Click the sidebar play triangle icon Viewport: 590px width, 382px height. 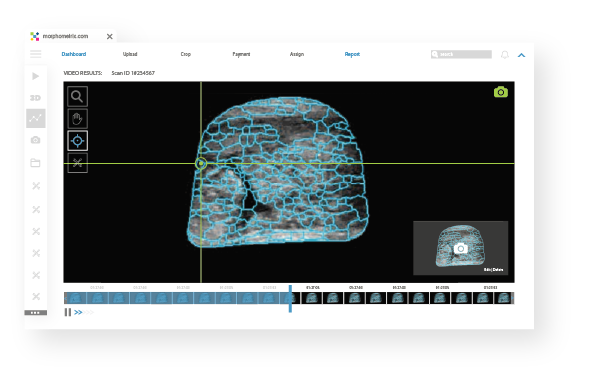[x=35, y=76]
